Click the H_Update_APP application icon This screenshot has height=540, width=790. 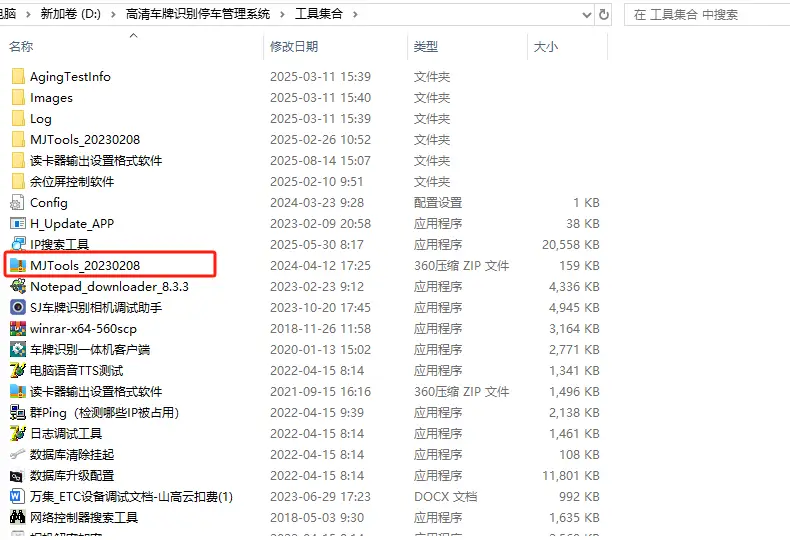pos(18,224)
